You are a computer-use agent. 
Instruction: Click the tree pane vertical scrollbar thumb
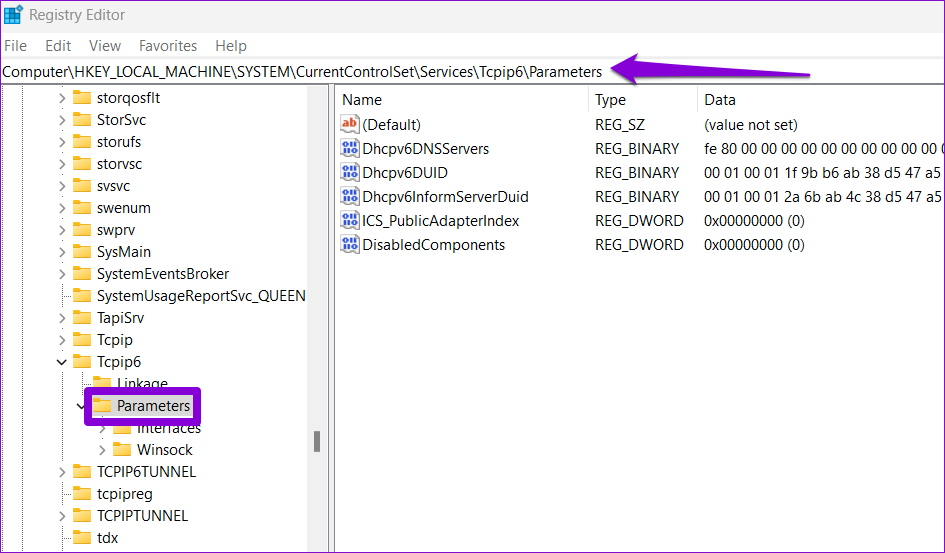coord(317,441)
